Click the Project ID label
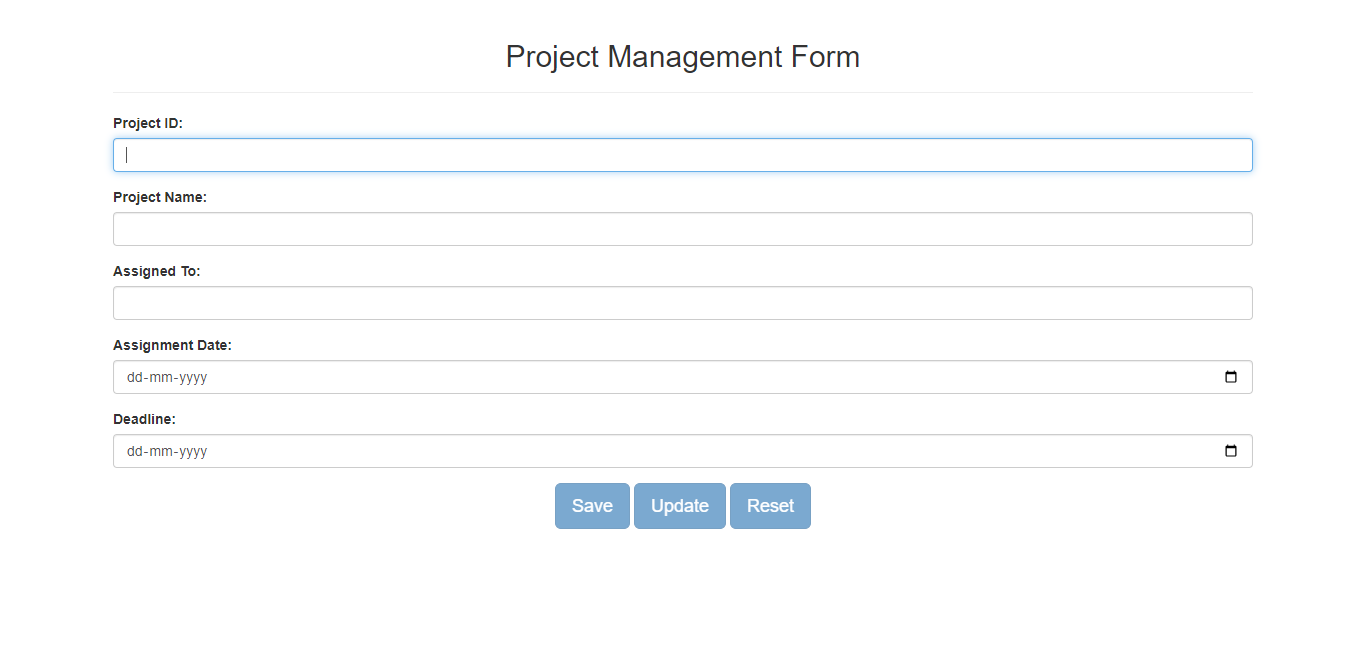 point(145,122)
